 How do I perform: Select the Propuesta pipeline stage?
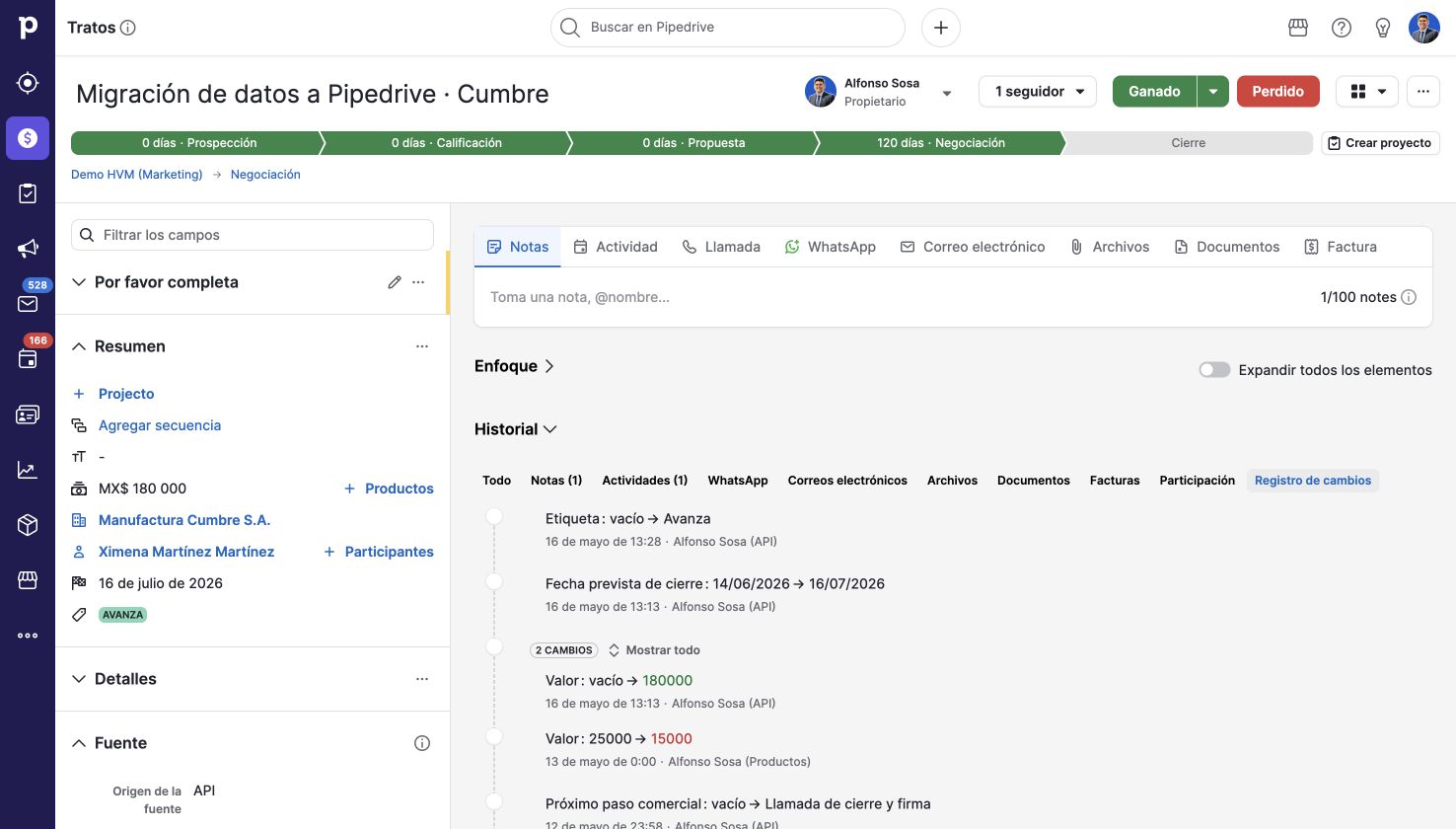pyautogui.click(x=693, y=143)
